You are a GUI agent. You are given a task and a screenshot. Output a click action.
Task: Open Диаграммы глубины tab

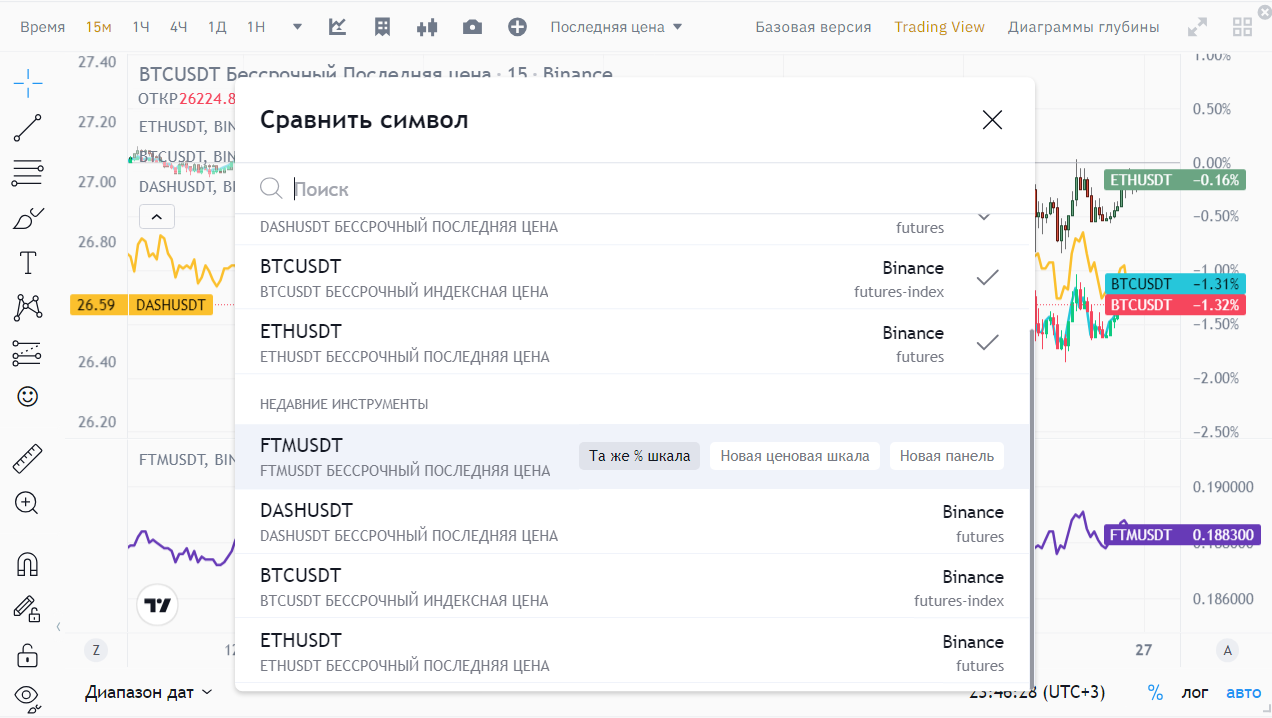[x=1084, y=27]
